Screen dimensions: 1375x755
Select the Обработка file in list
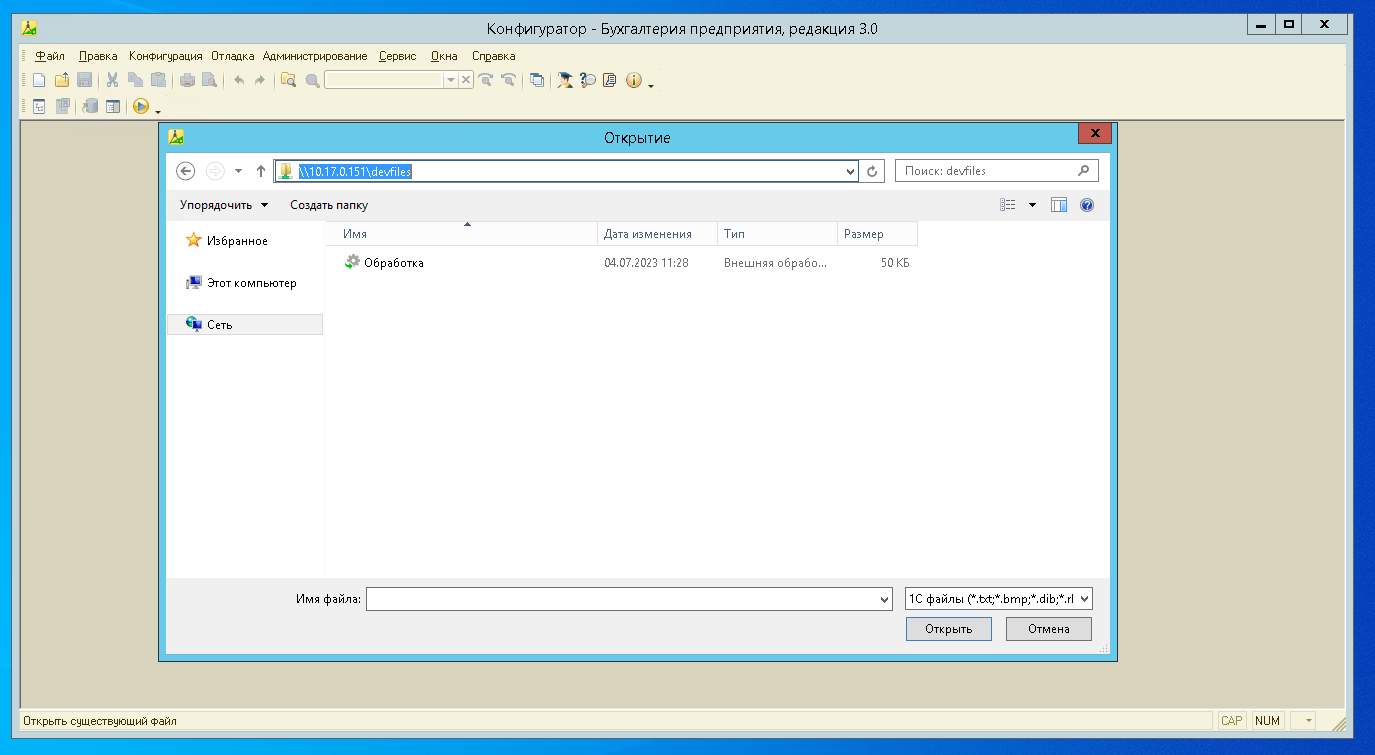point(393,263)
